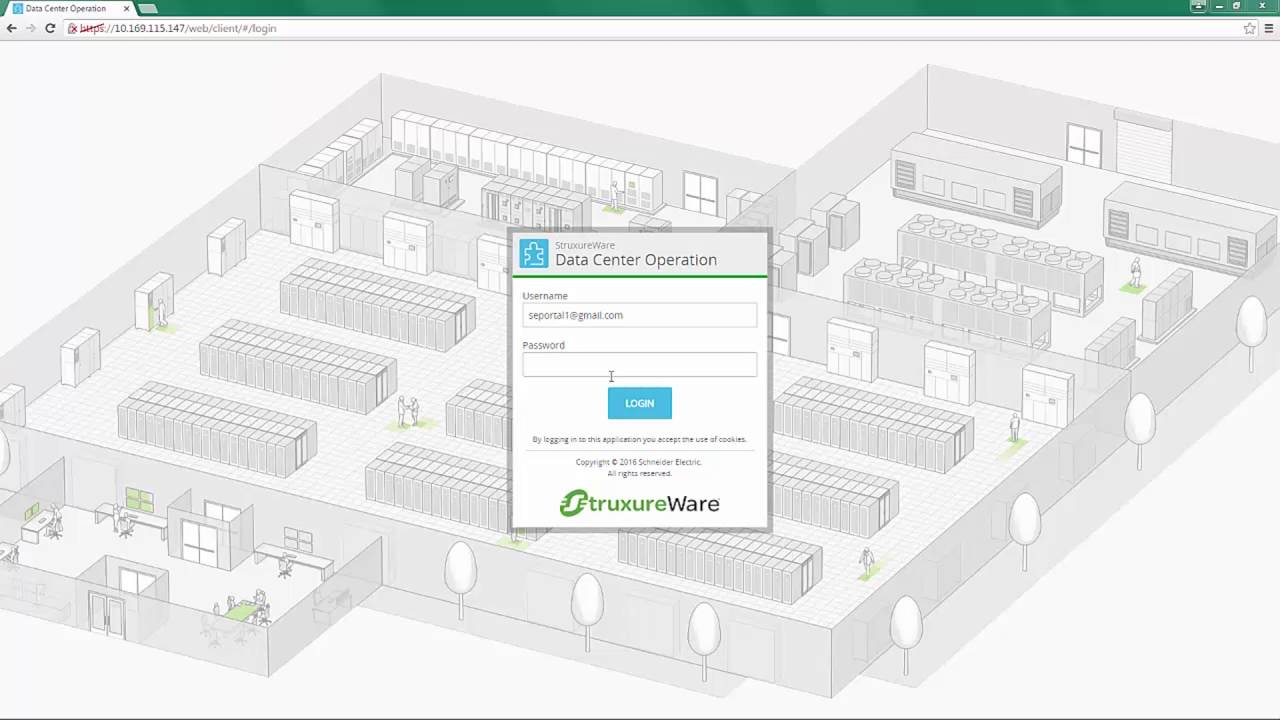Click the Username input field
This screenshot has height=720, width=1280.
click(x=639, y=315)
